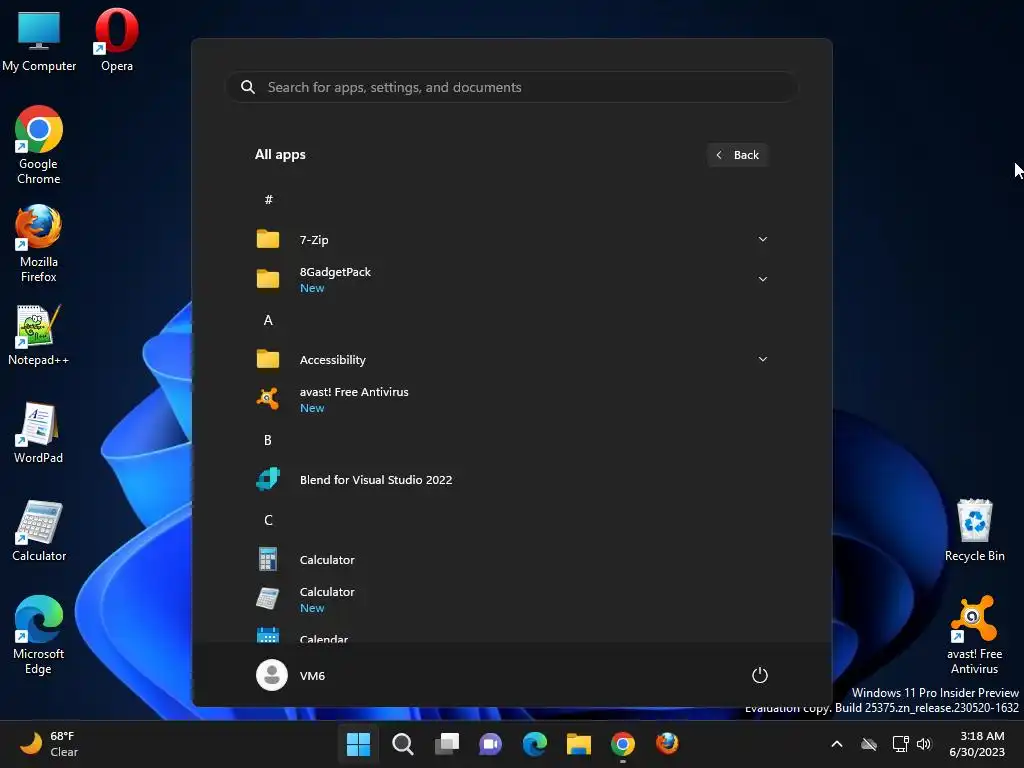Image resolution: width=1024 pixels, height=768 pixels.
Task: Click OneDrive cloud tray icon
Action: (x=869, y=744)
